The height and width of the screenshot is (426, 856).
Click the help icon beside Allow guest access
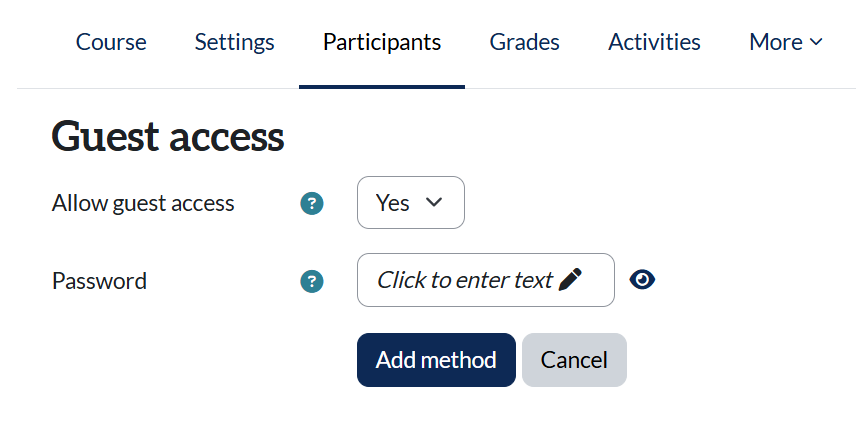[312, 204]
